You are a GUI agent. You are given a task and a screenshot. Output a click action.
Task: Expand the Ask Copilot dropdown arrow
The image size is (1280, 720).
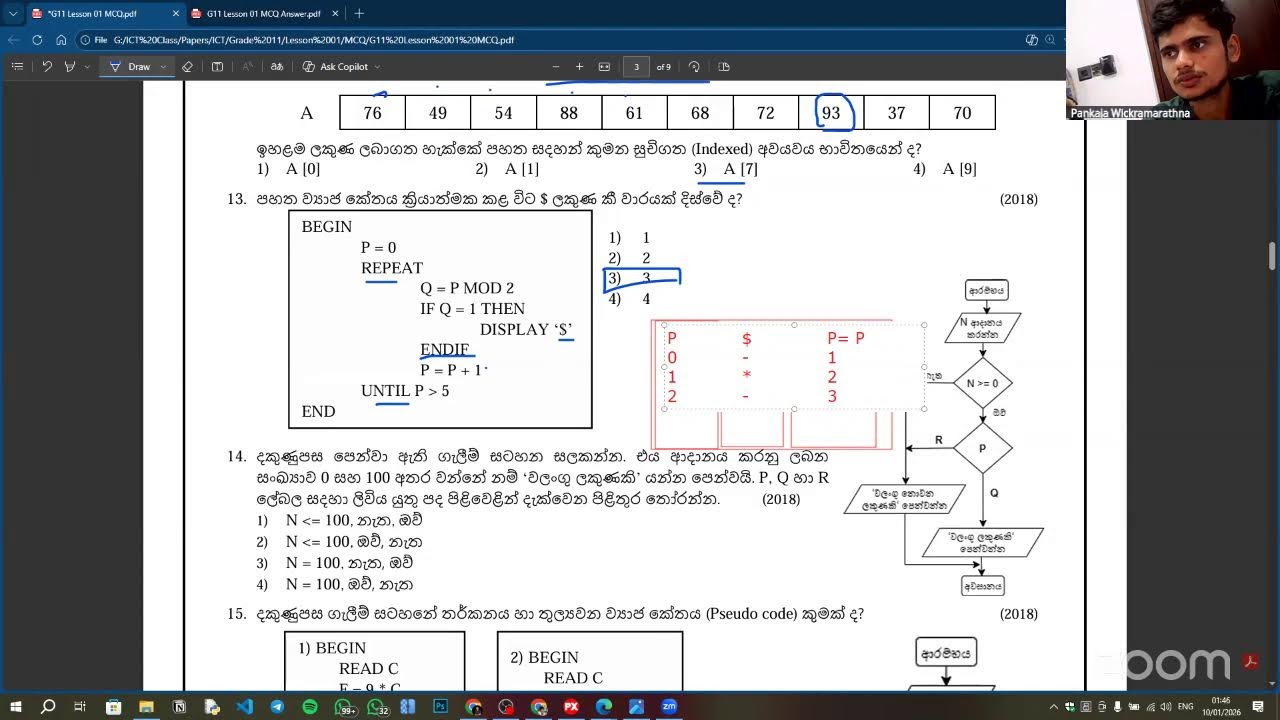(377, 67)
